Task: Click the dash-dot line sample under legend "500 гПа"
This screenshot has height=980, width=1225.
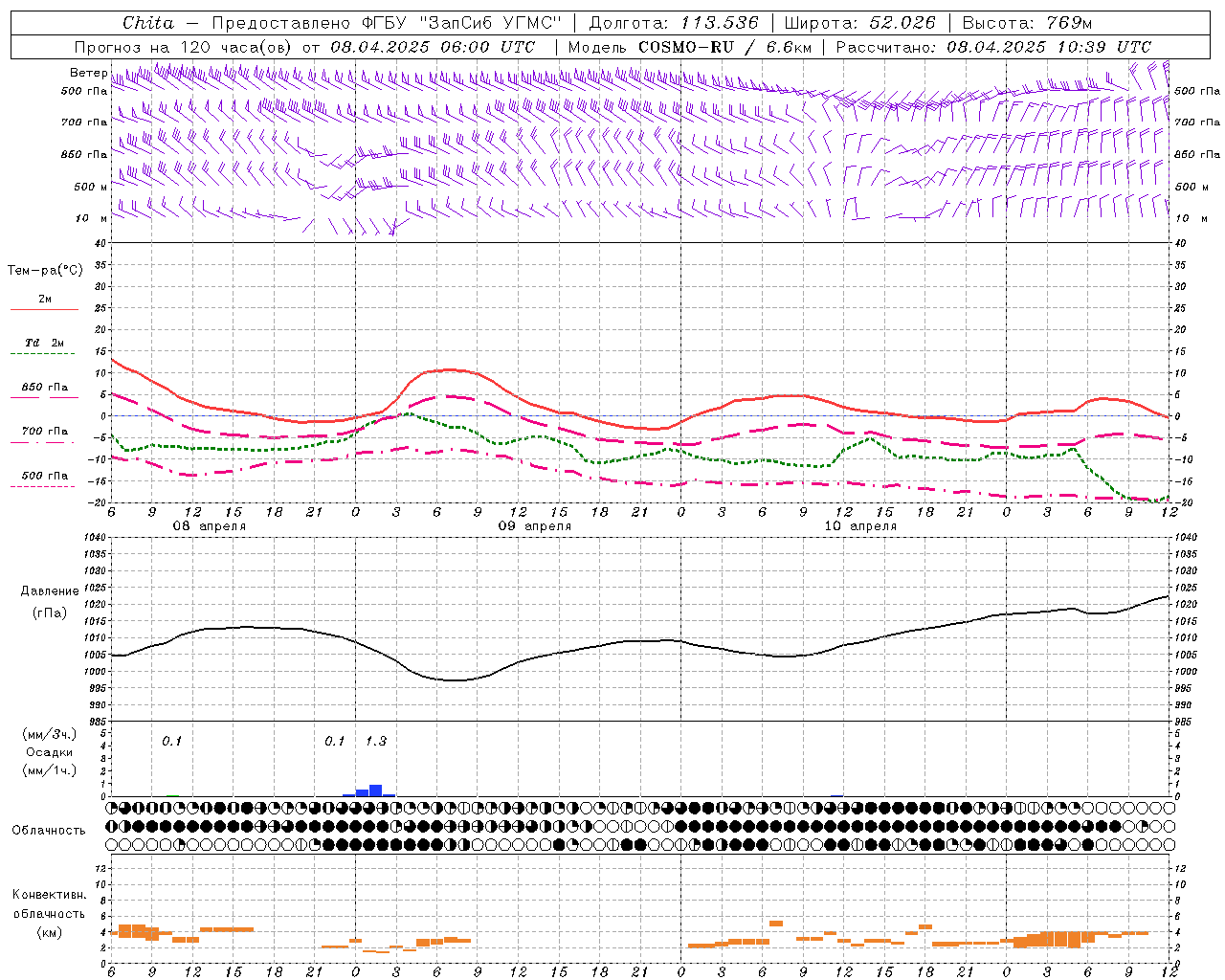Action: pyautogui.click(x=42, y=486)
